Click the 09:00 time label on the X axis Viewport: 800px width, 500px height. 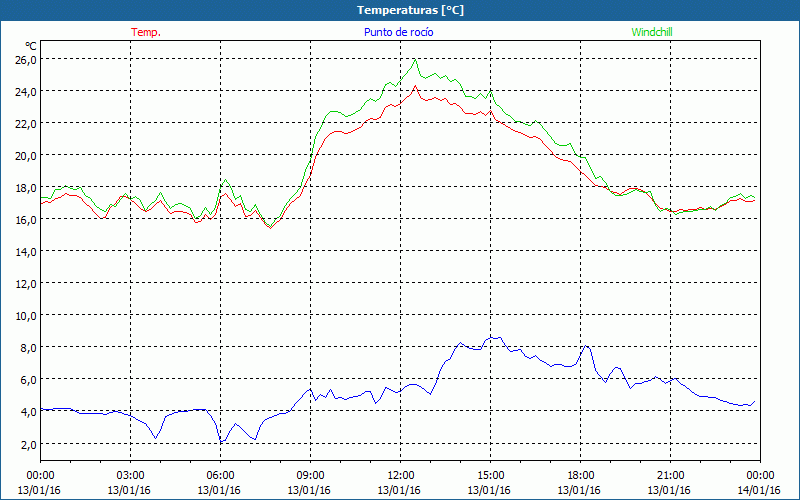(310, 475)
